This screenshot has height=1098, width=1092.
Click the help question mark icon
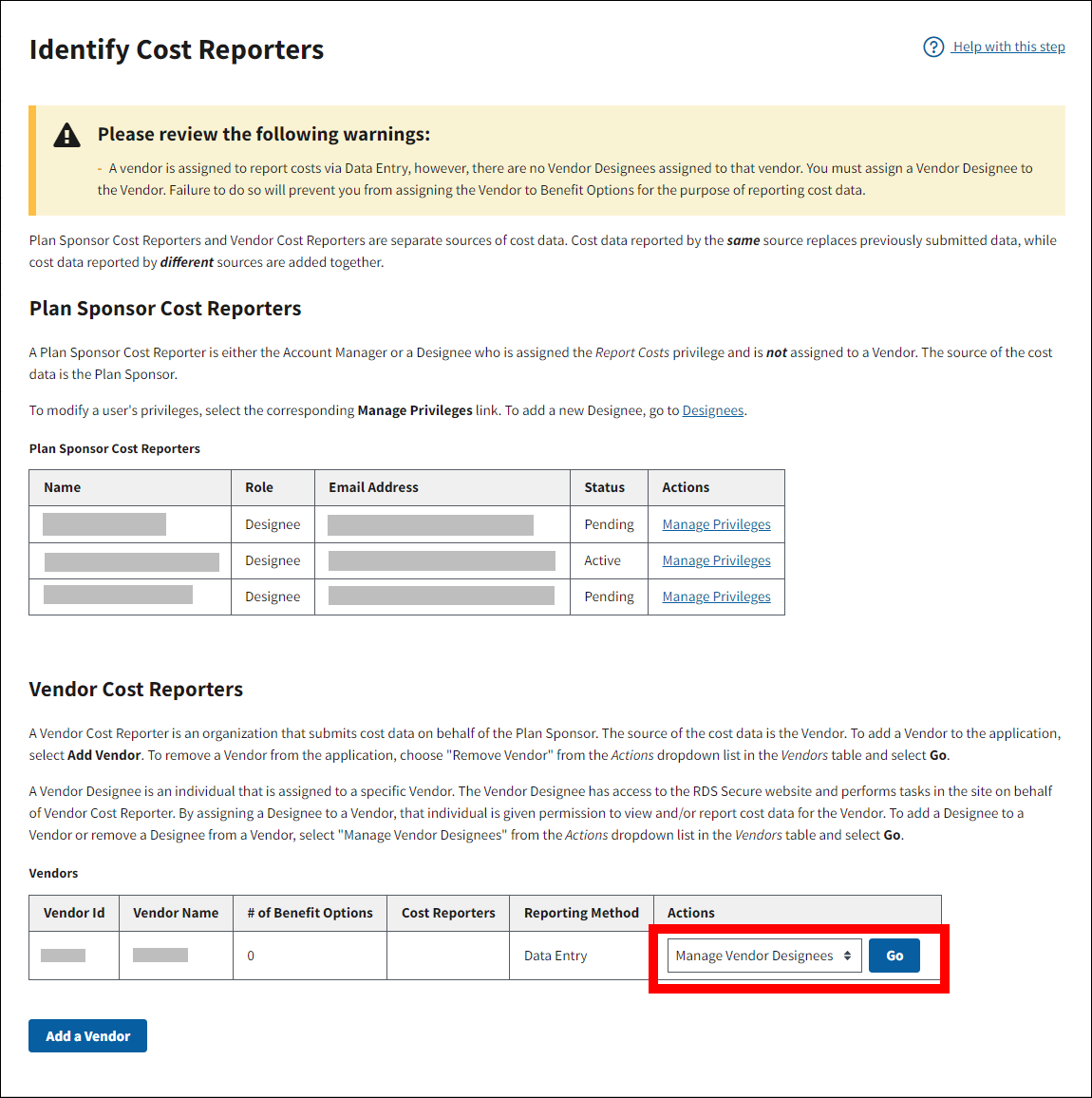(x=933, y=47)
